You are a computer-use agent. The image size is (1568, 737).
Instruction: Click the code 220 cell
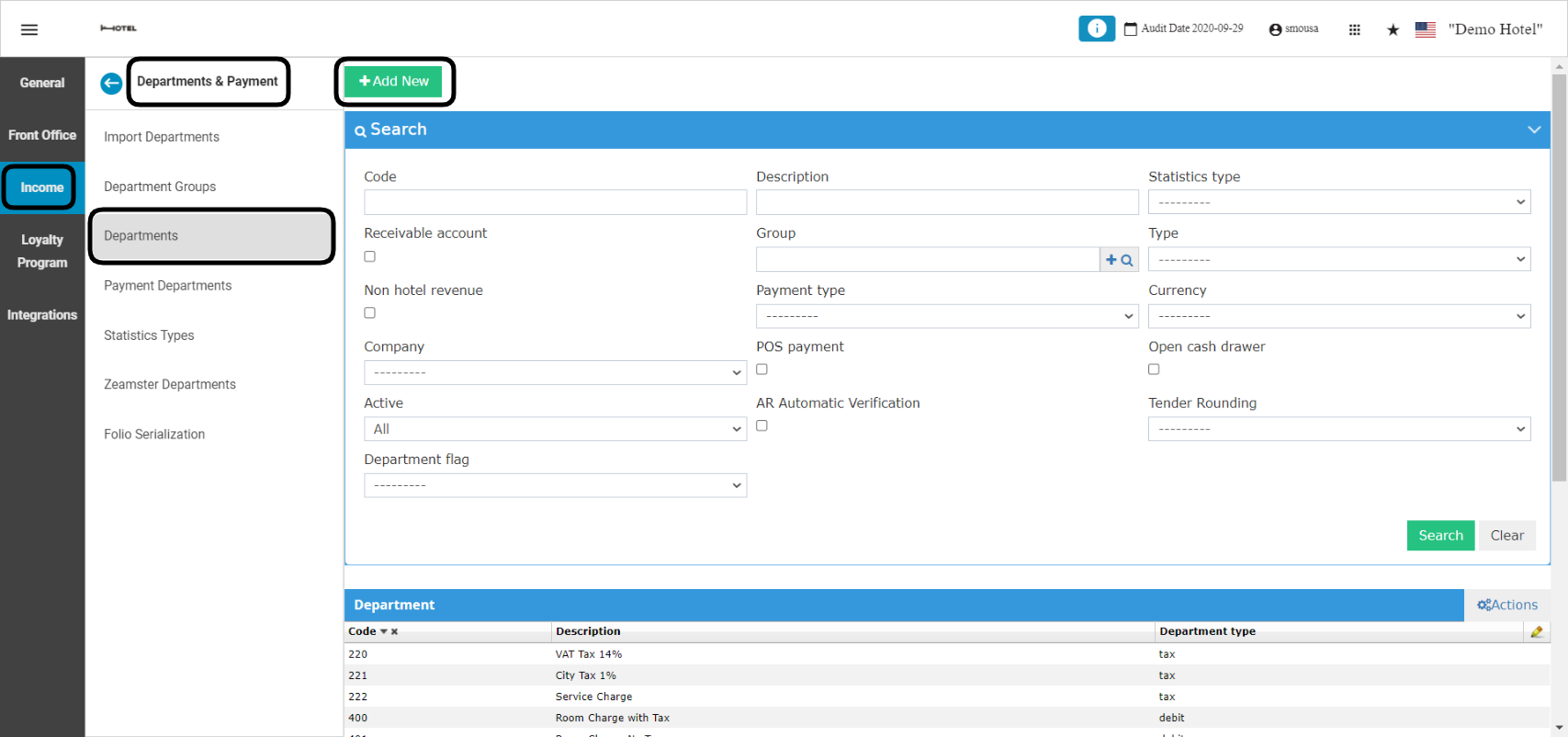coord(357,654)
